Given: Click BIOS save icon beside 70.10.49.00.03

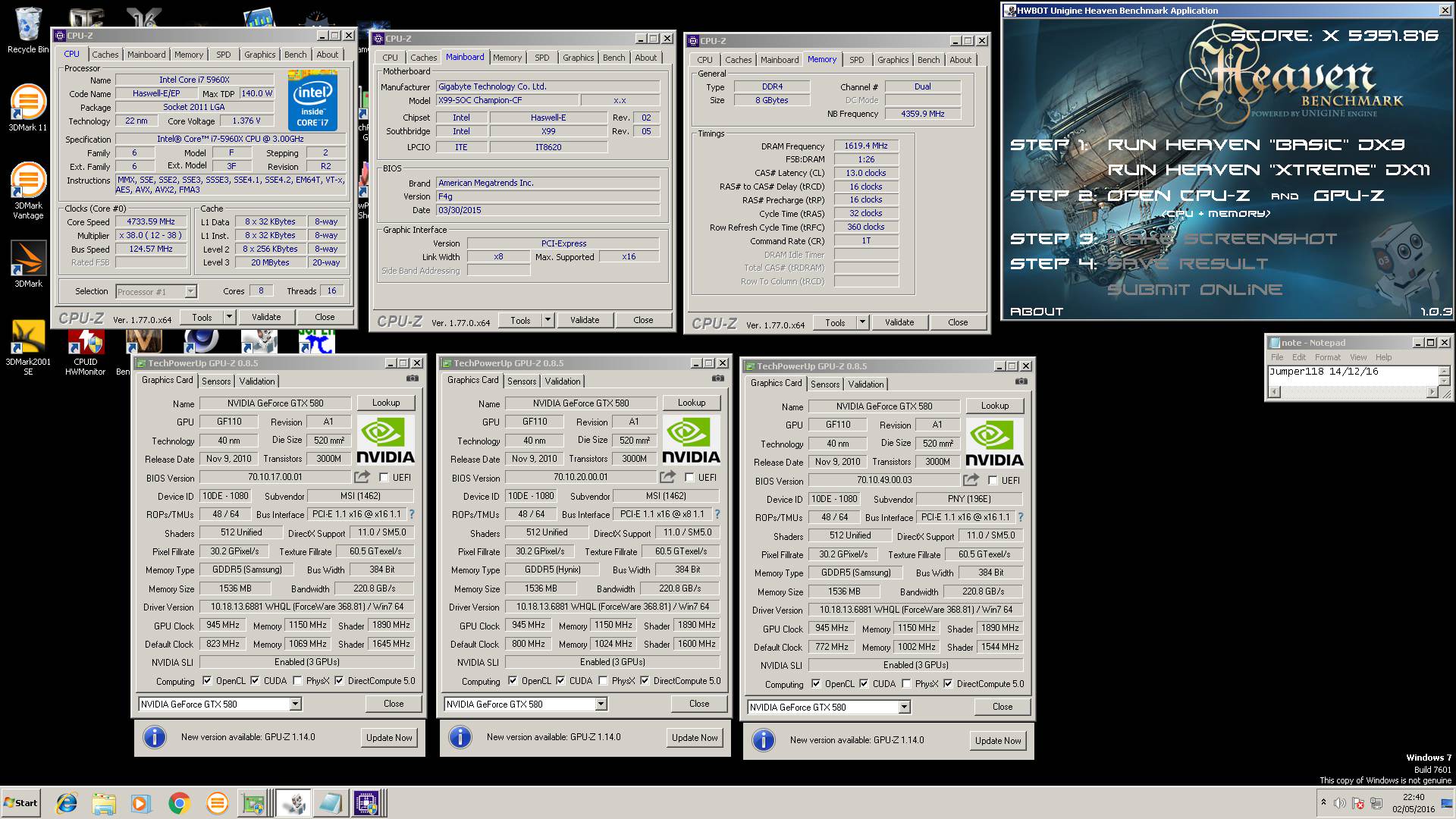Looking at the screenshot, I should coord(971,480).
